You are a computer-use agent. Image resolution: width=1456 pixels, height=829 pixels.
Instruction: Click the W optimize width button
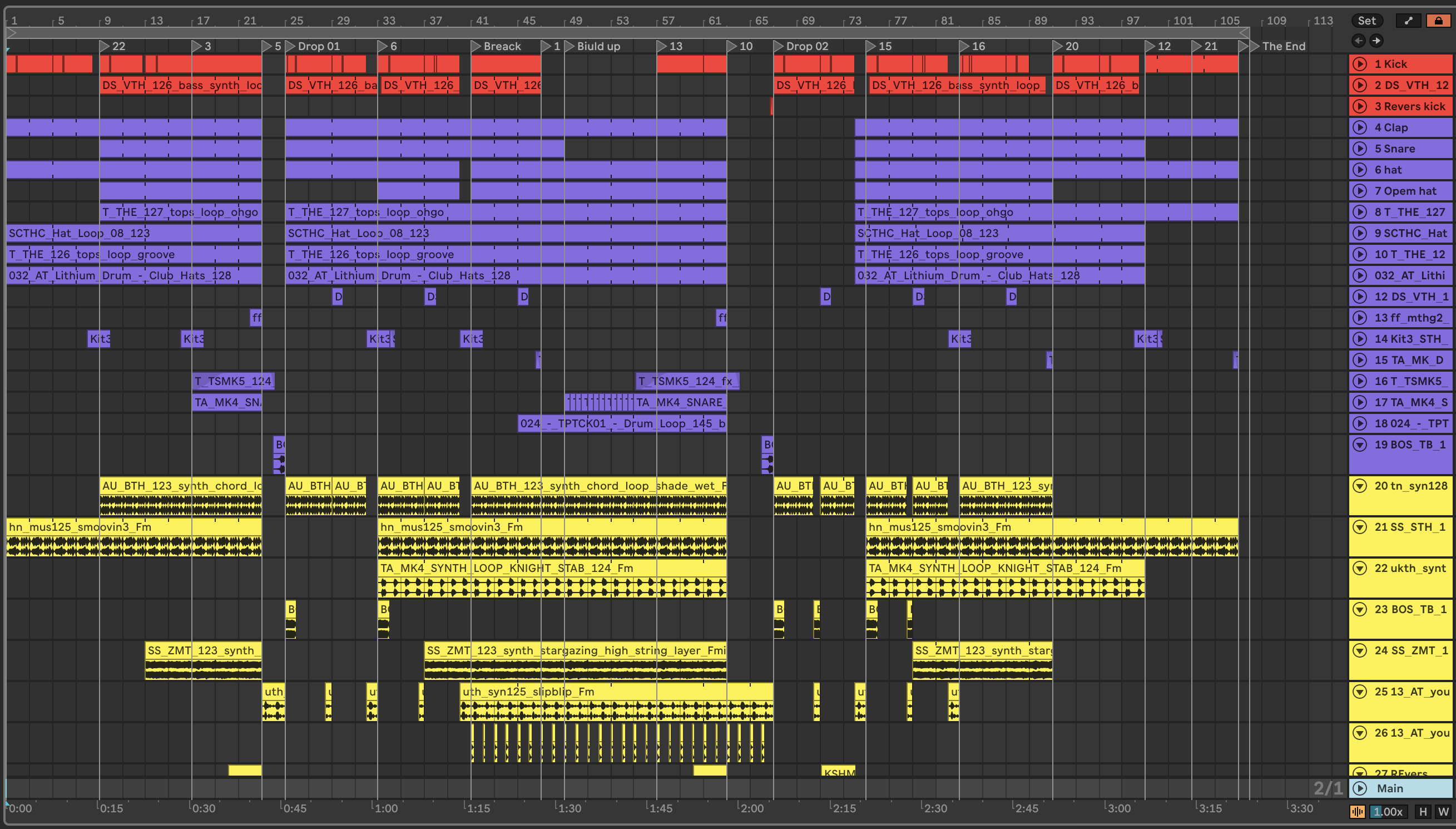1443,812
